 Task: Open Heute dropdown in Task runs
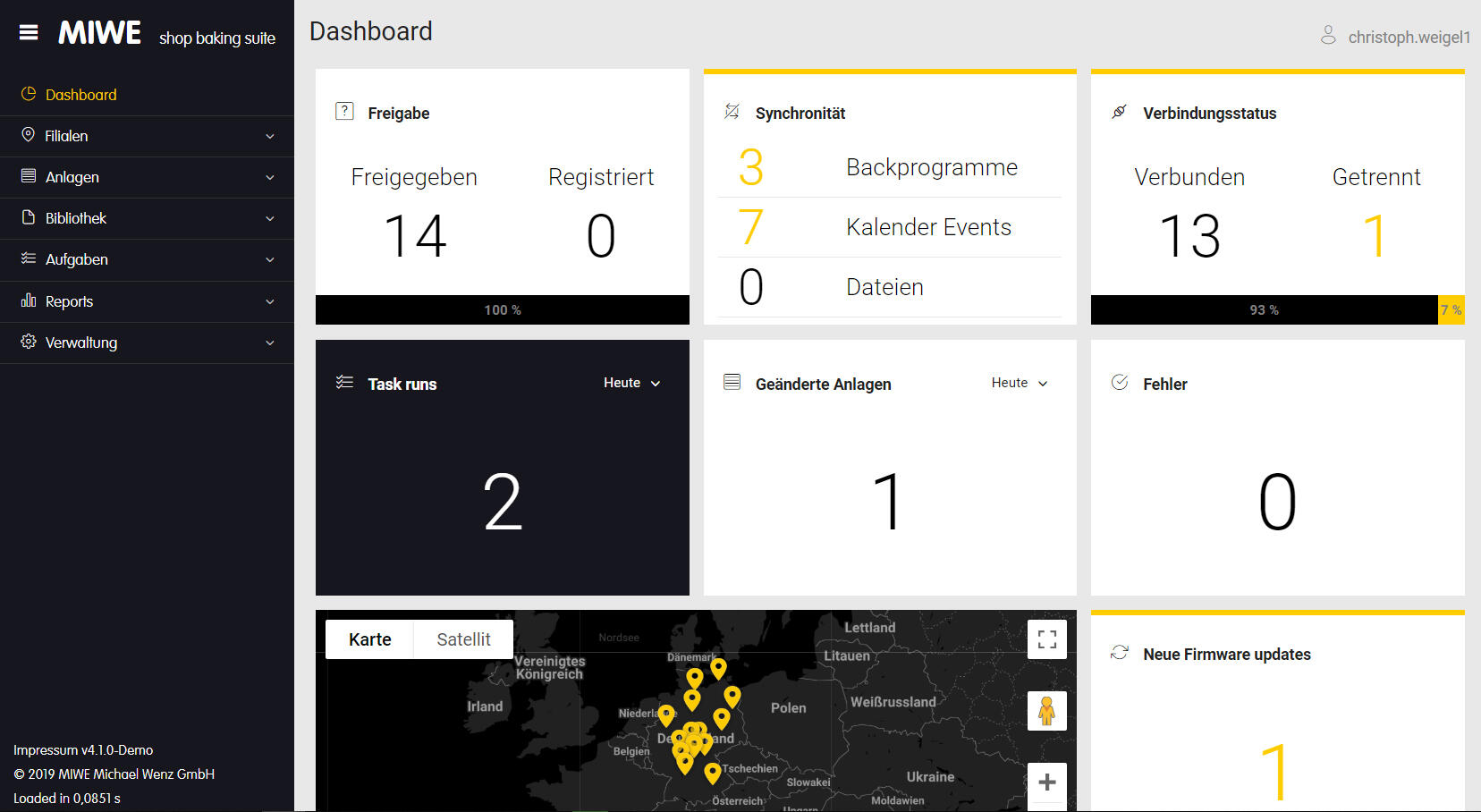[631, 383]
